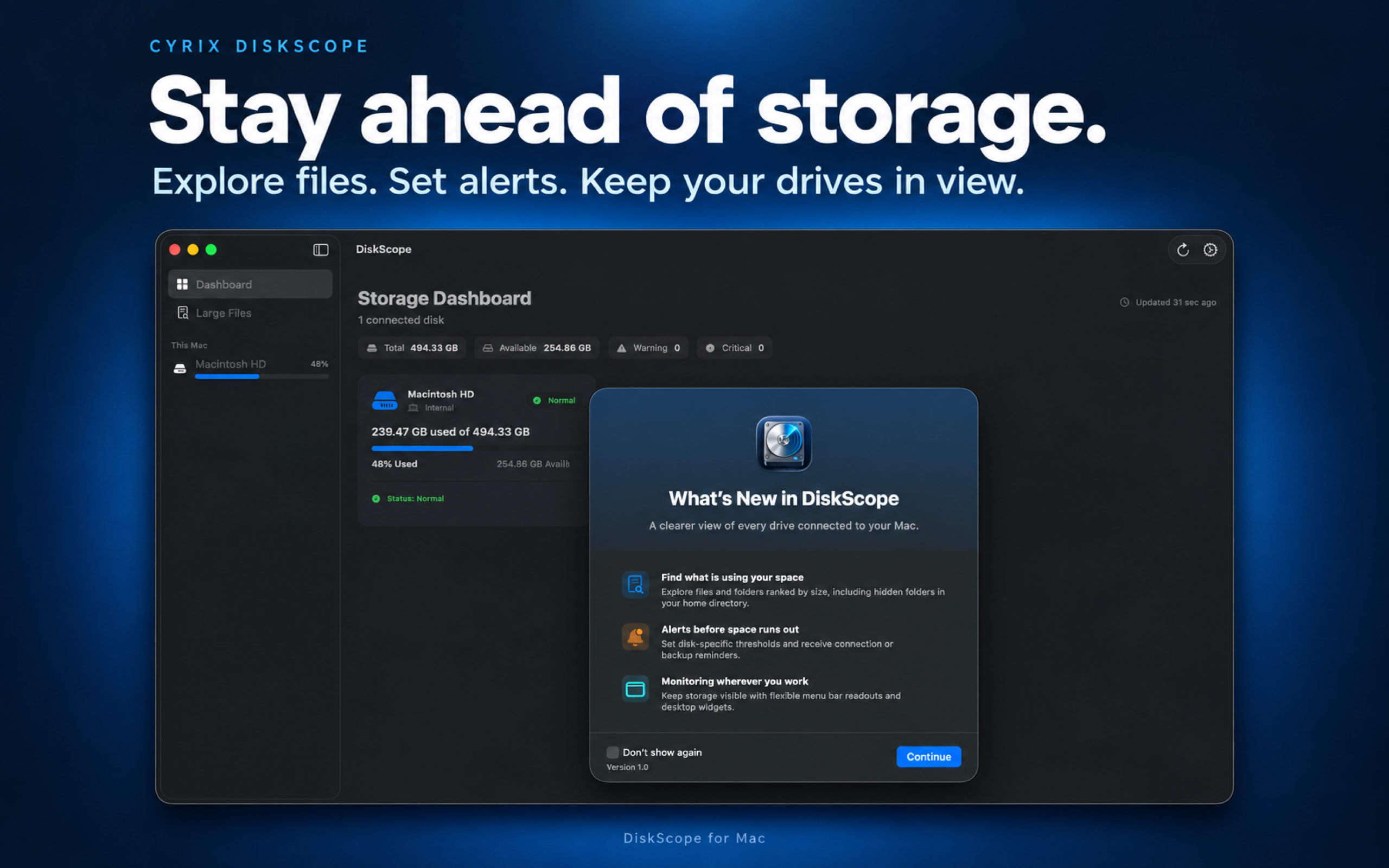Click the orange bell alerts icon

pyautogui.click(x=635, y=637)
